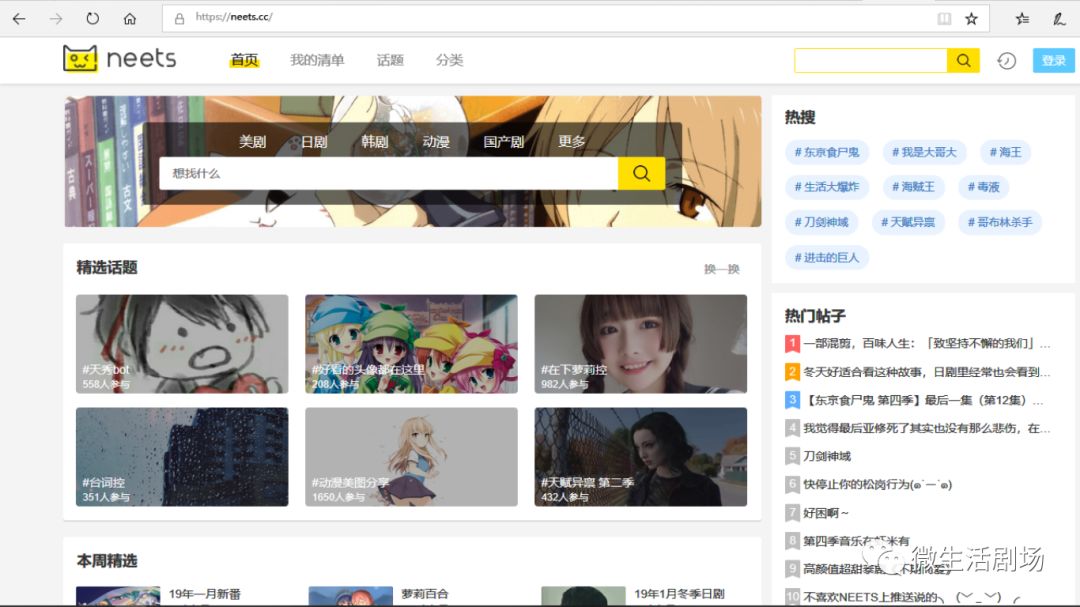
Task: Click the yellow header search icon
Action: click(963, 61)
